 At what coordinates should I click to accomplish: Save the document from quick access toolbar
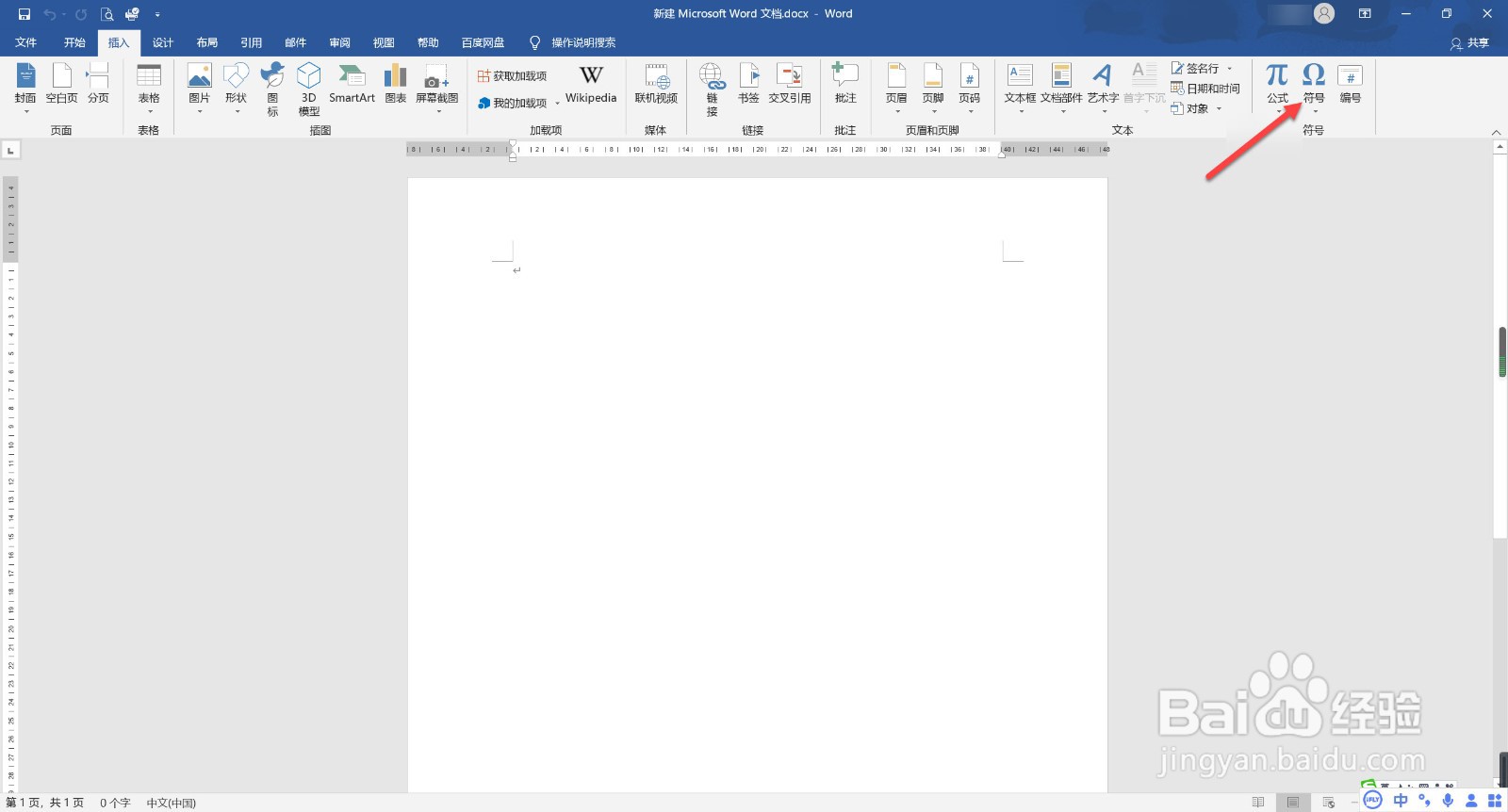click(25, 14)
